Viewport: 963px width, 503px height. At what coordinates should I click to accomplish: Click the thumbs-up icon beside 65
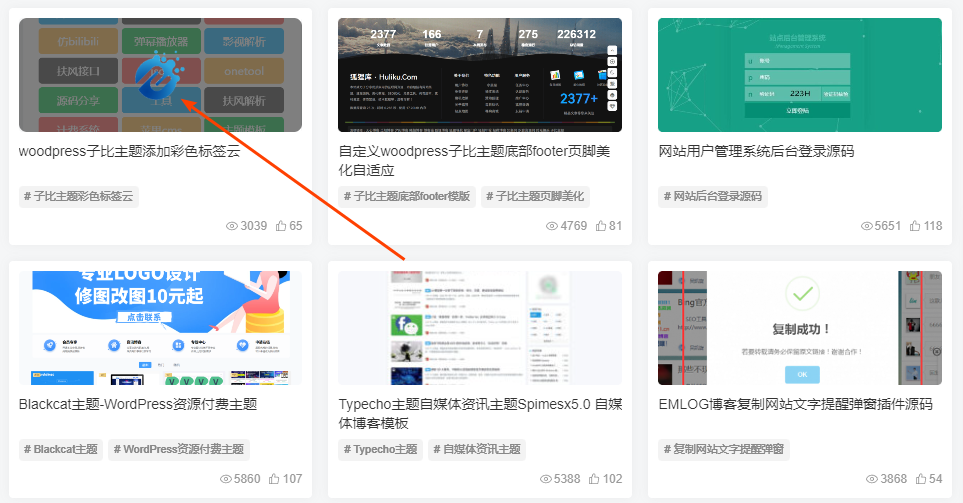click(x=281, y=226)
